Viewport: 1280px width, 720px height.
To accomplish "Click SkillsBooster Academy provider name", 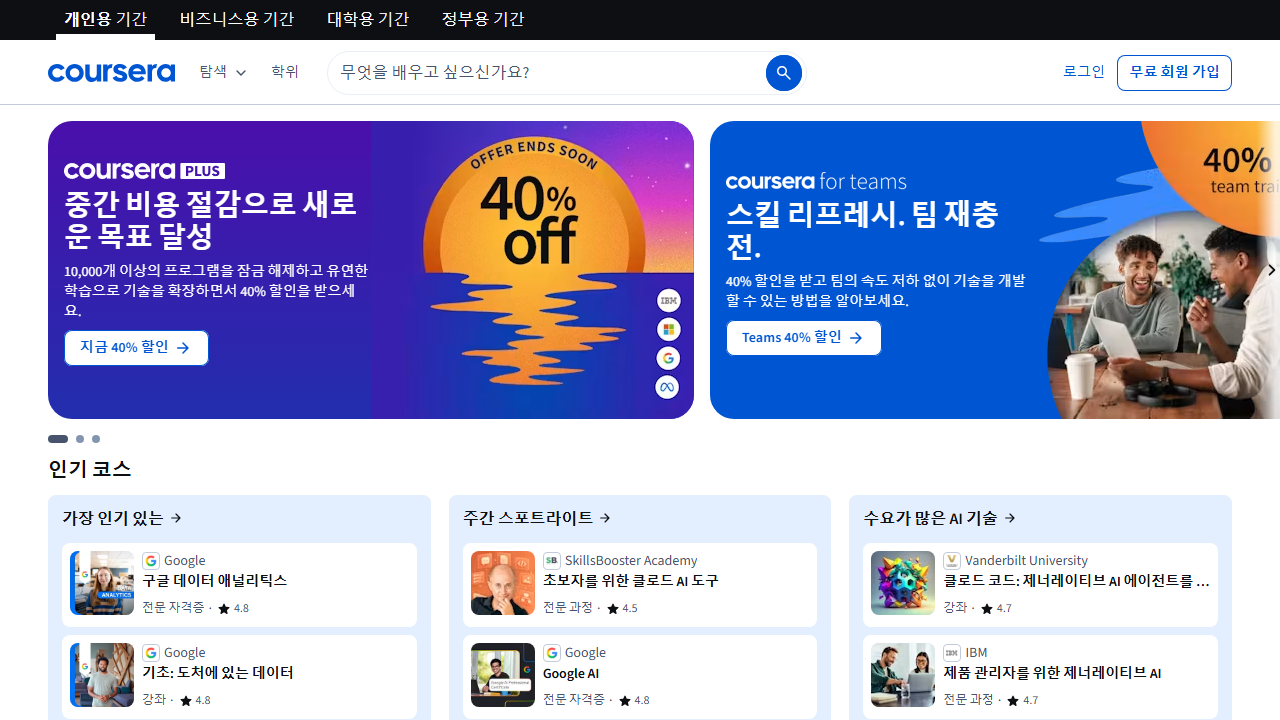I will click(x=631, y=561).
